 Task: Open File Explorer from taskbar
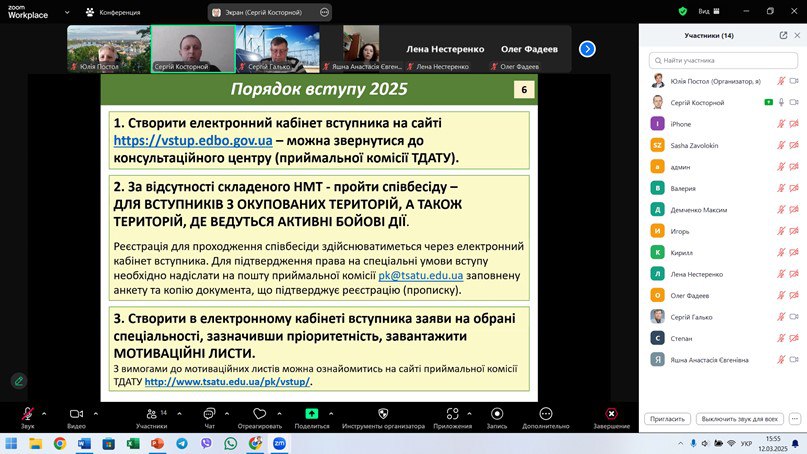(35, 443)
